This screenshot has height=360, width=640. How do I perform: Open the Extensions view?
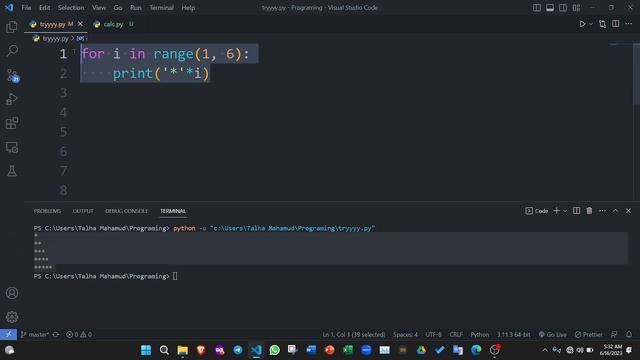pos(12,123)
